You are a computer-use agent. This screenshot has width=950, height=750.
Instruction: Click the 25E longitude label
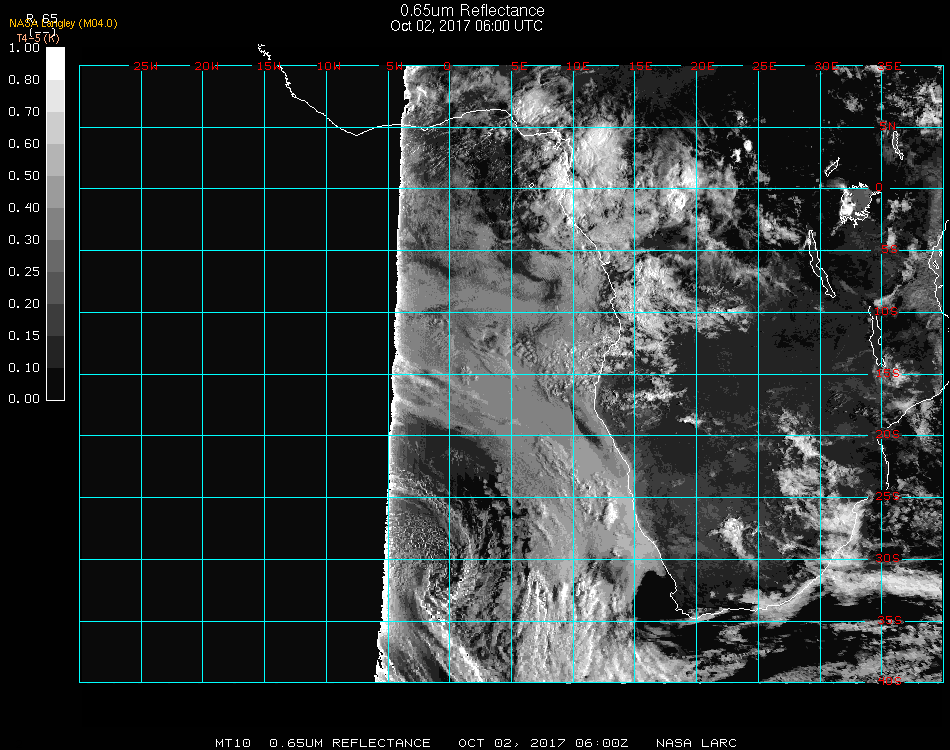coord(764,66)
